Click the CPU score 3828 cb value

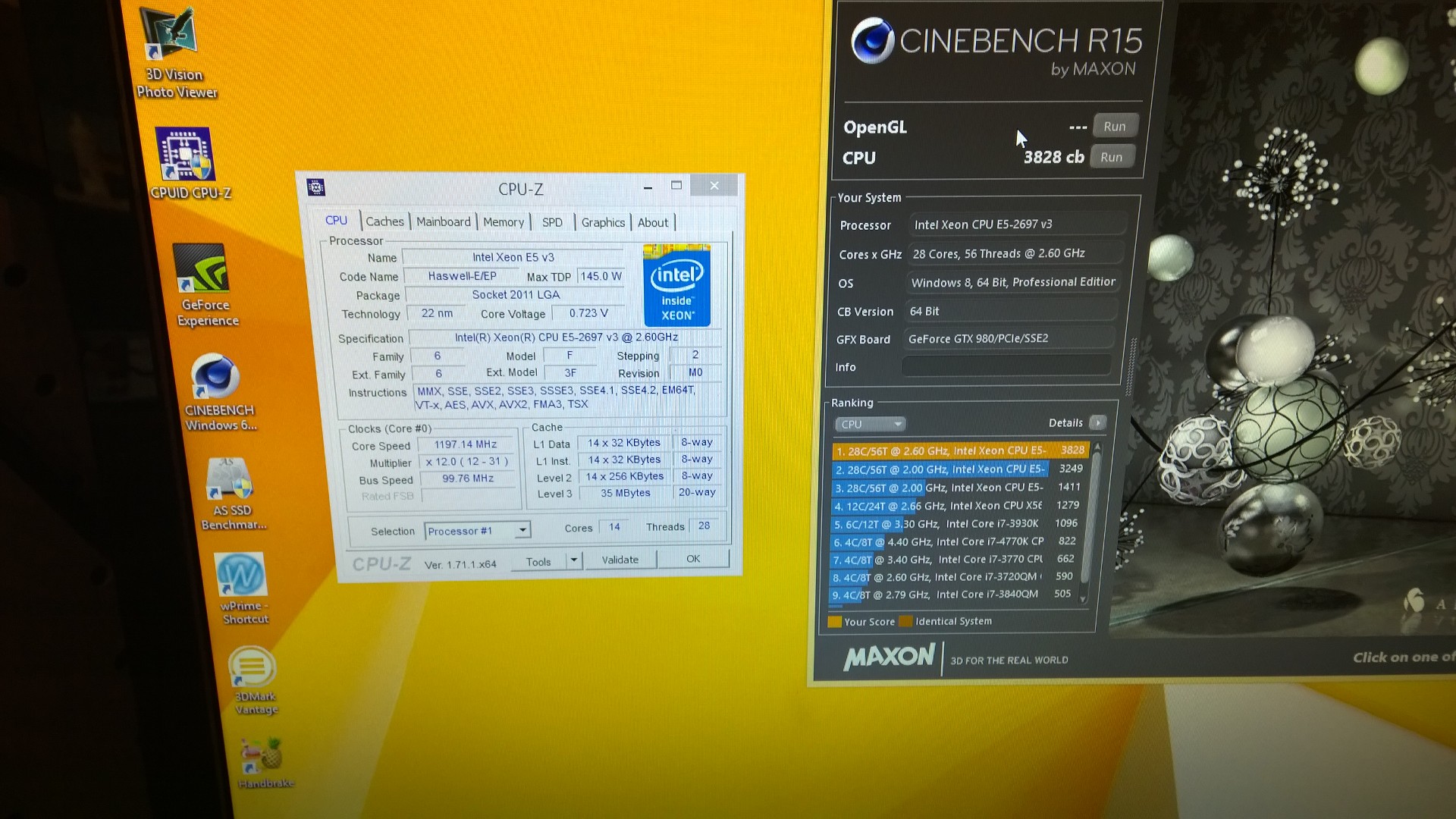[x=1053, y=157]
